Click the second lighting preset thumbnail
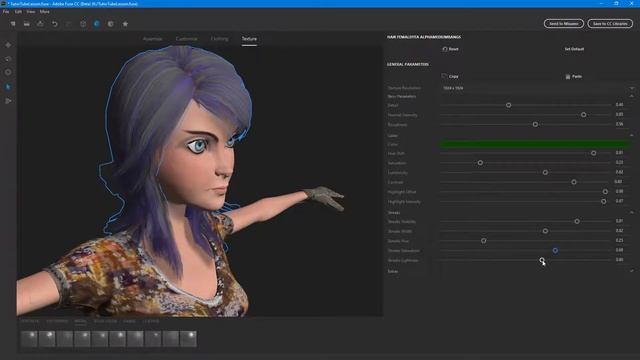Screen dimensions: 640x360 tap(47, 339)
